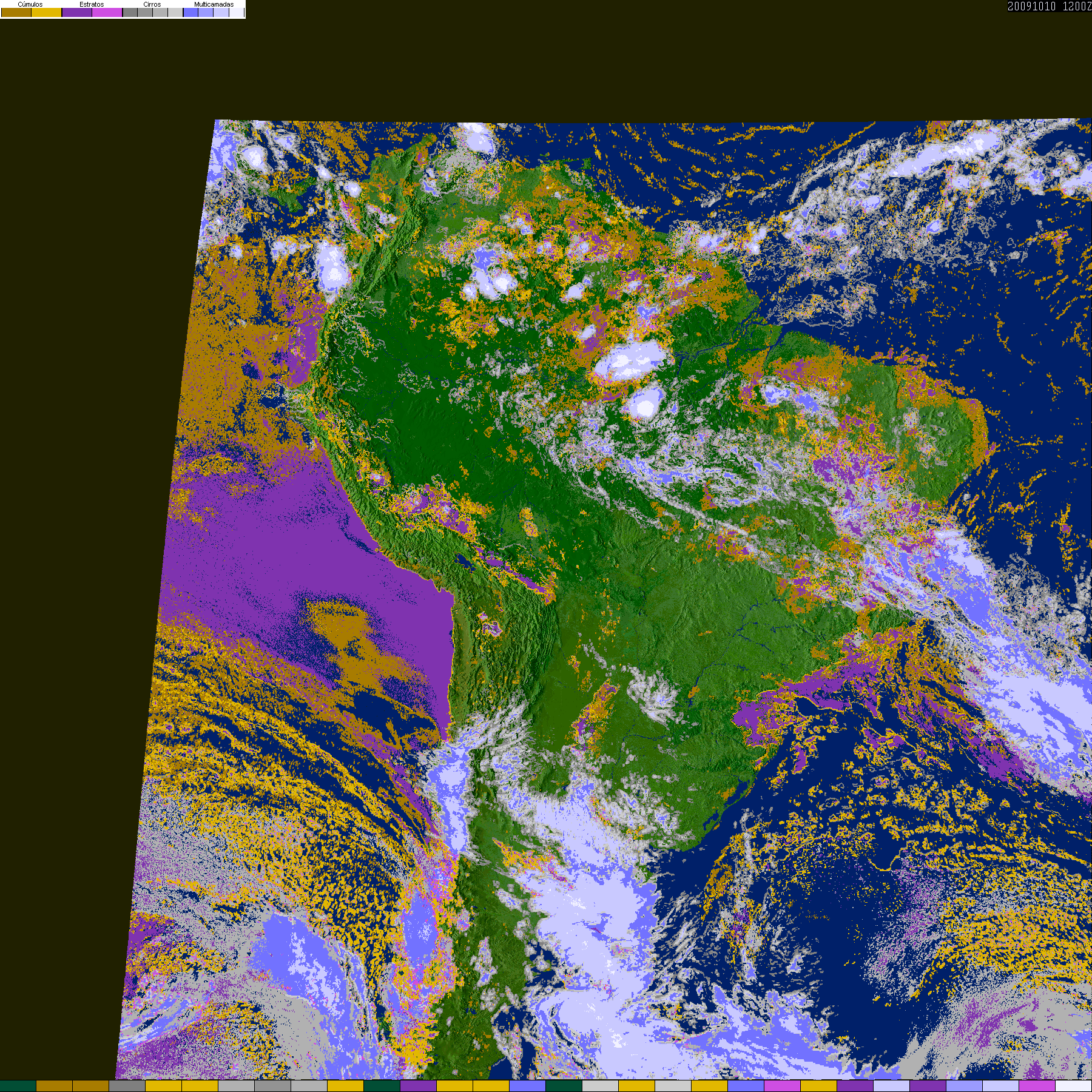1092x1092 pixels.
Task: Click the 20091010 1200Z timestamp
Action: coord(1049,6)
